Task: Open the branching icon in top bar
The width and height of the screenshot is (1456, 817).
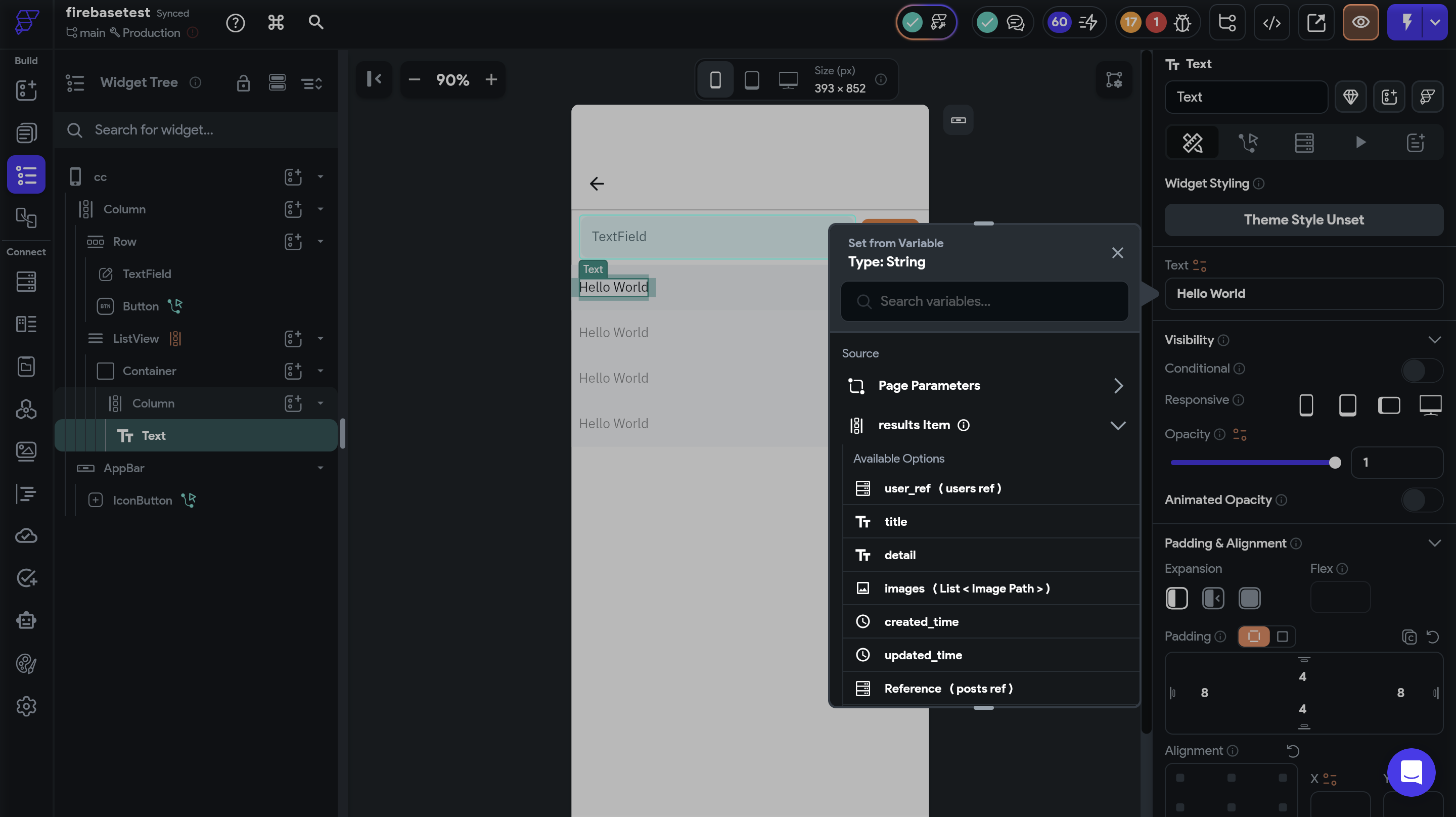Action: tap(1227, 23)
